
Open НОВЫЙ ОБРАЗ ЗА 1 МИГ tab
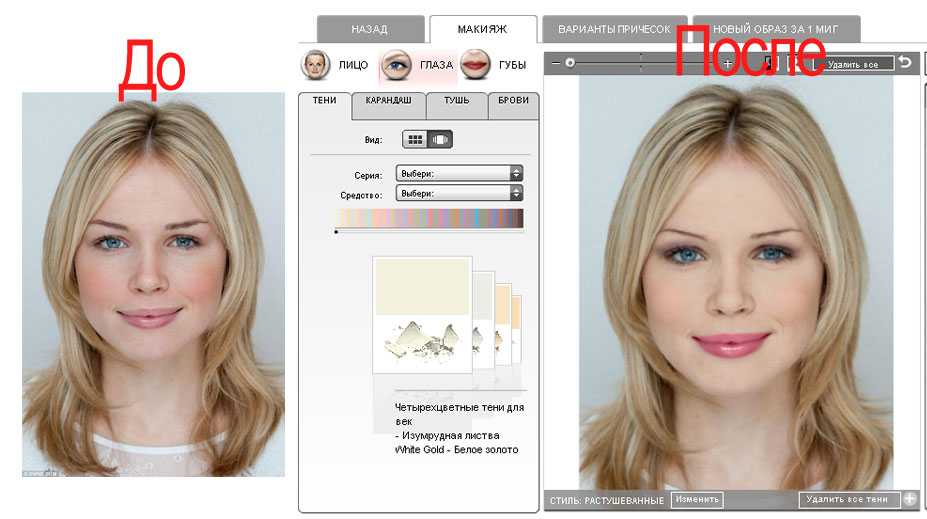(x=775, y=29)
